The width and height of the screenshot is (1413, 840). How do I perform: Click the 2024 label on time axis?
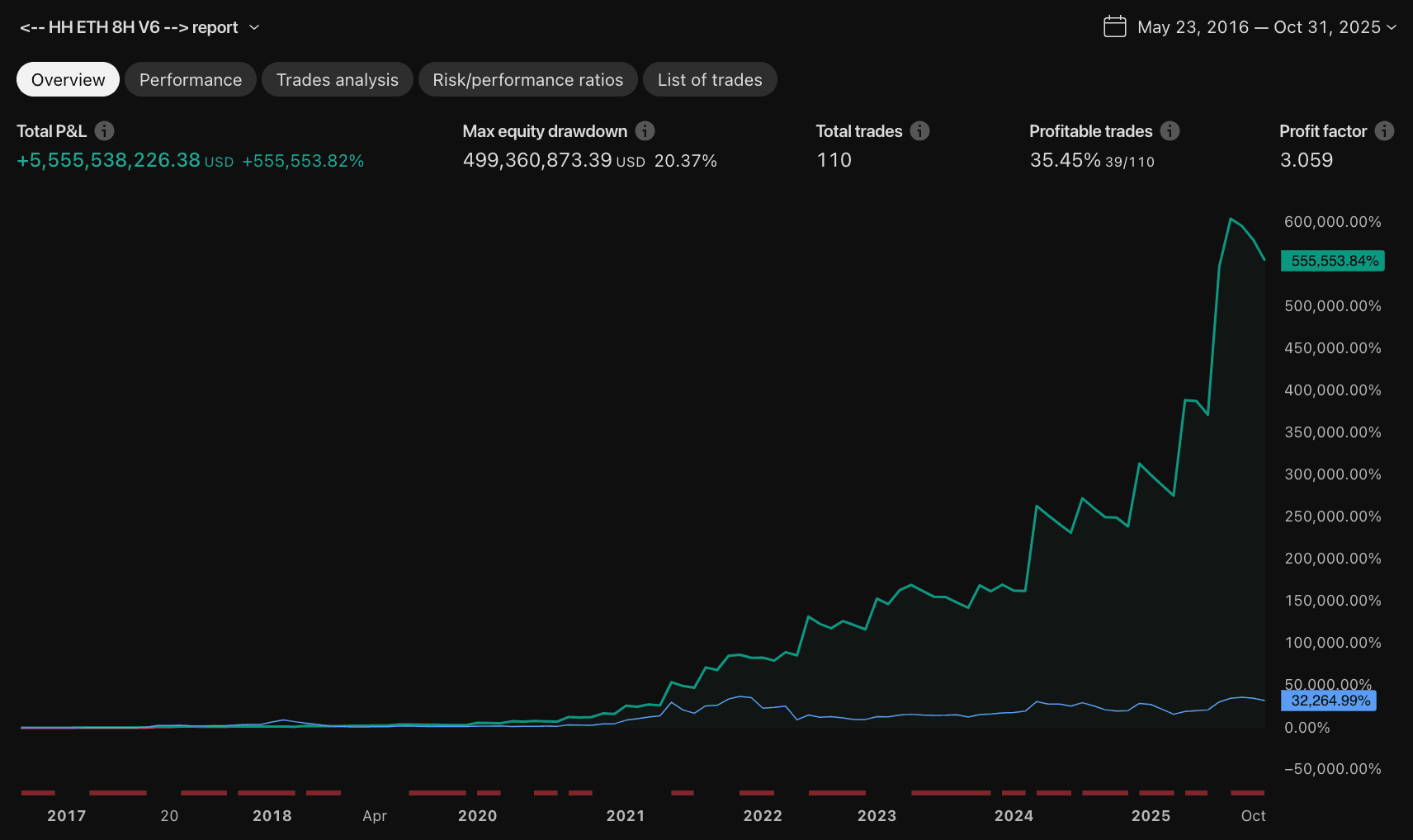pyautogui.click(x=1014, y=816)
